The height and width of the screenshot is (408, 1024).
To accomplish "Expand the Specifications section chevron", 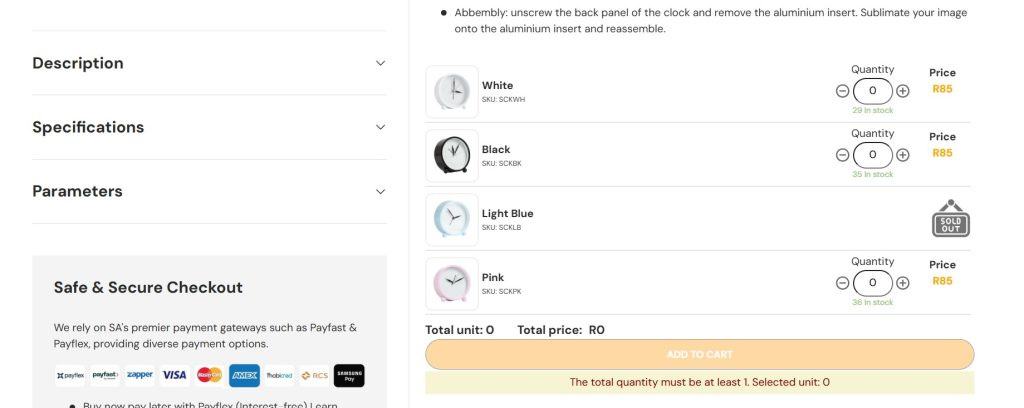I will click(380, 127).
